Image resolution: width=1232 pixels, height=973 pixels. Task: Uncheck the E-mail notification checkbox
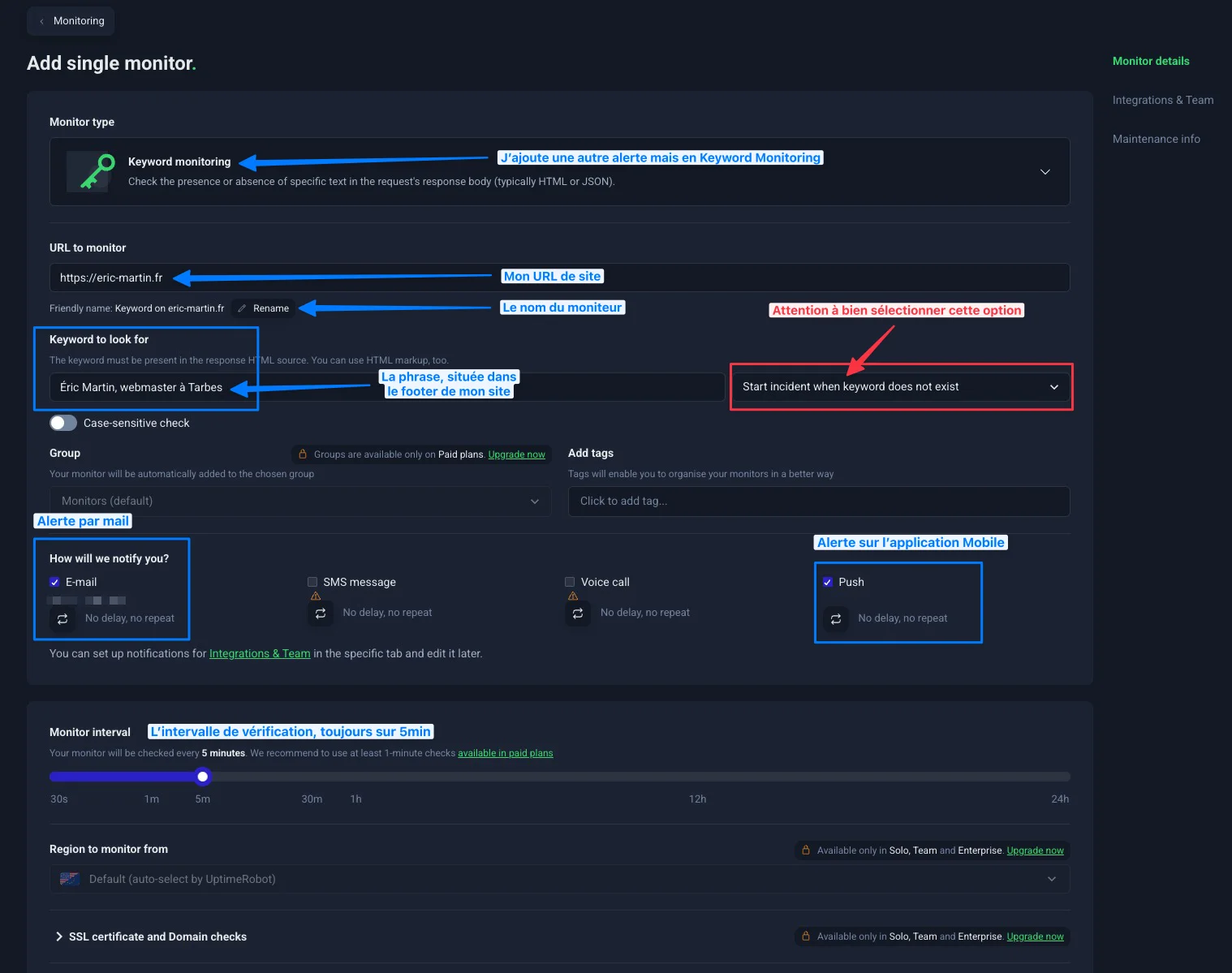click(x=54, y=582)
